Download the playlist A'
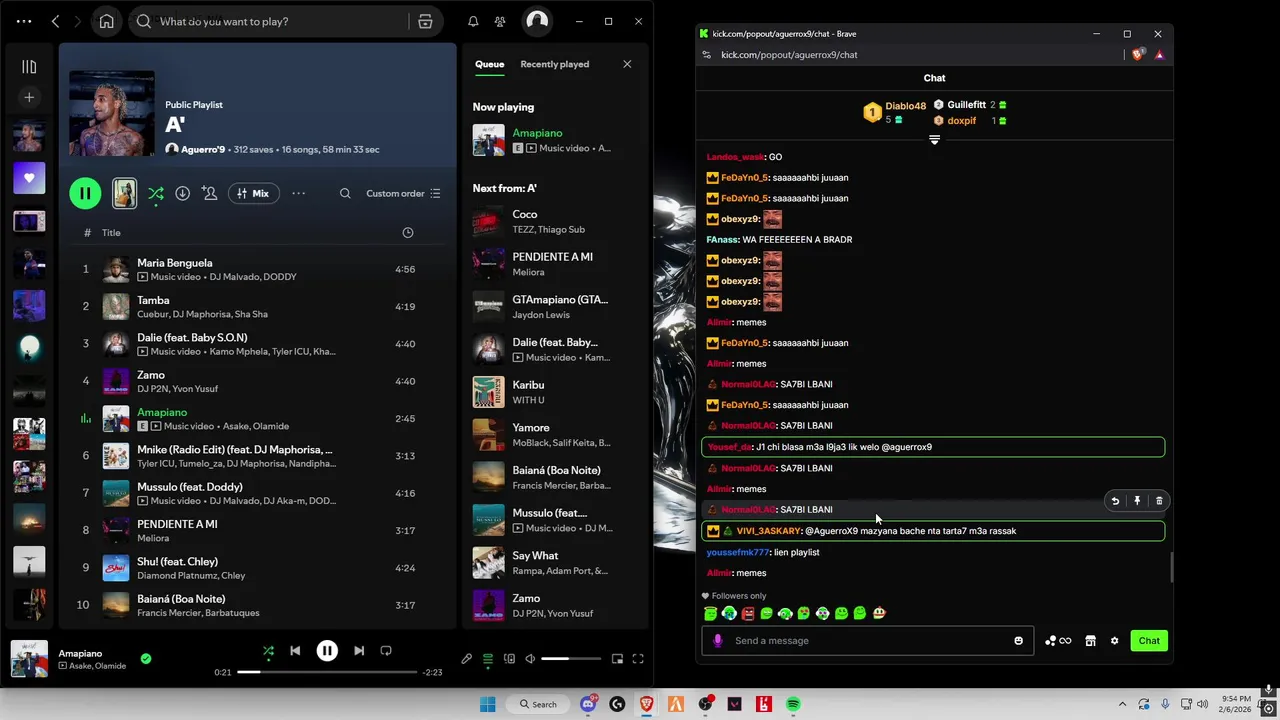 pos(182,193)
